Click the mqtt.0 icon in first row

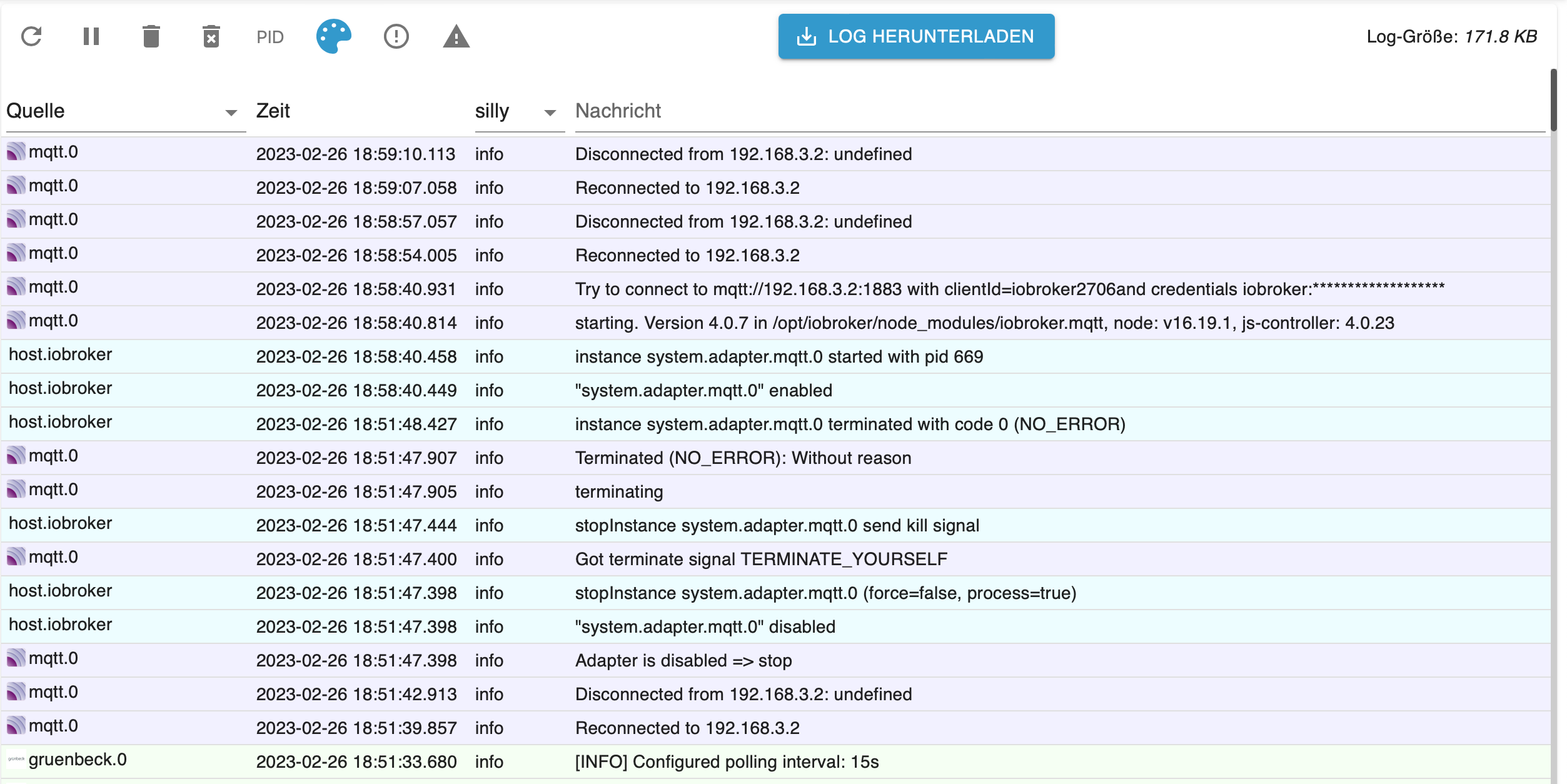pyautogui.click(x=16, y=152)
